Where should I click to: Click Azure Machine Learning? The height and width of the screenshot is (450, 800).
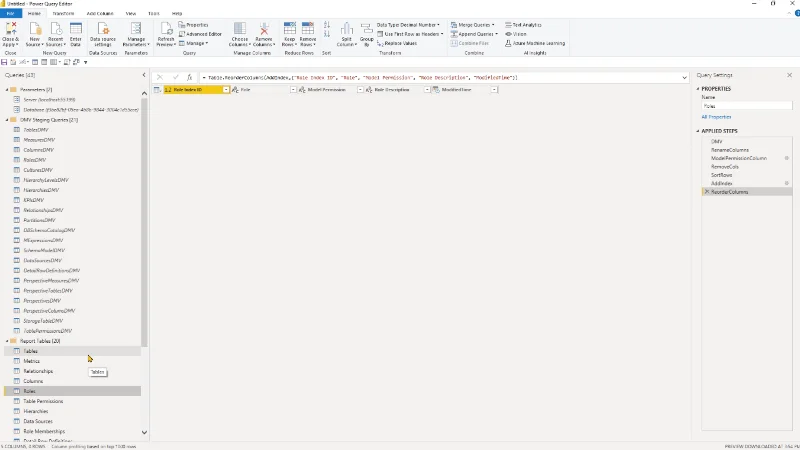coord(535,43)
